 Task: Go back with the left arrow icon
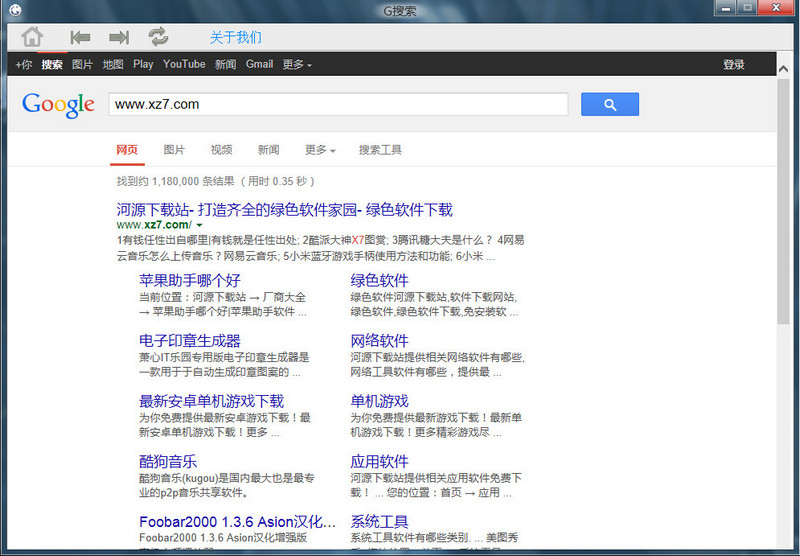(x=80, y=37)
